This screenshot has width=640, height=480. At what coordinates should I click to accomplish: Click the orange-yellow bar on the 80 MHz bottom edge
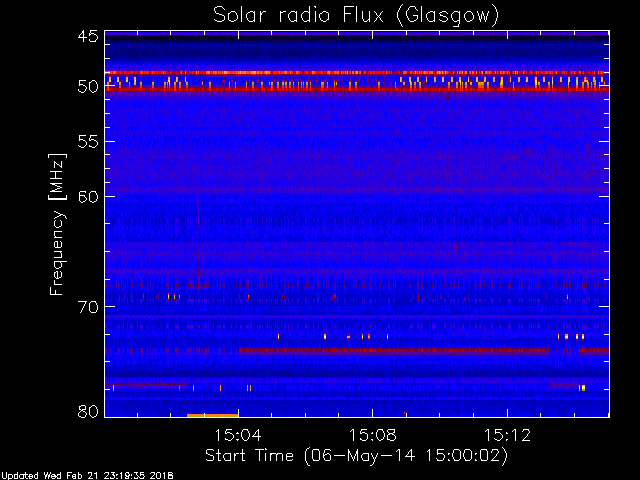click(212, 416)
